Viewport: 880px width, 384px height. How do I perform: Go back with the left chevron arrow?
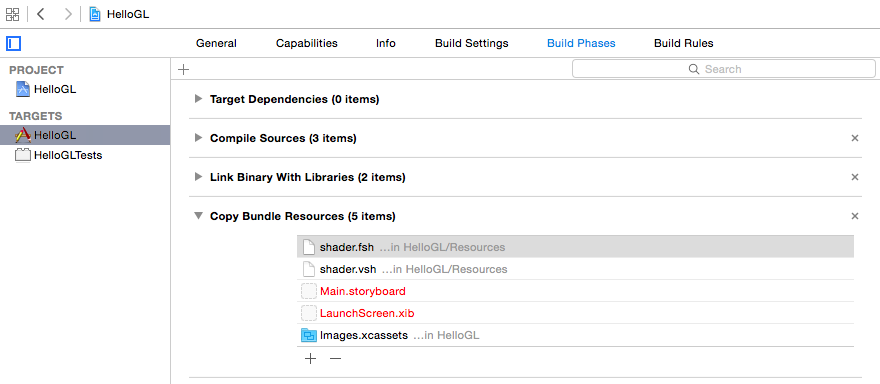click(x=40, y=14)
